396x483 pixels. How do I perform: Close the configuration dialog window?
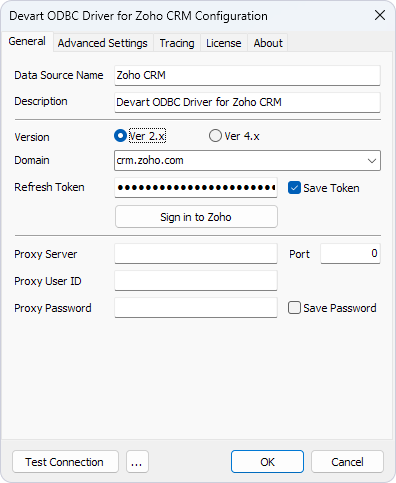pos(380,15)
